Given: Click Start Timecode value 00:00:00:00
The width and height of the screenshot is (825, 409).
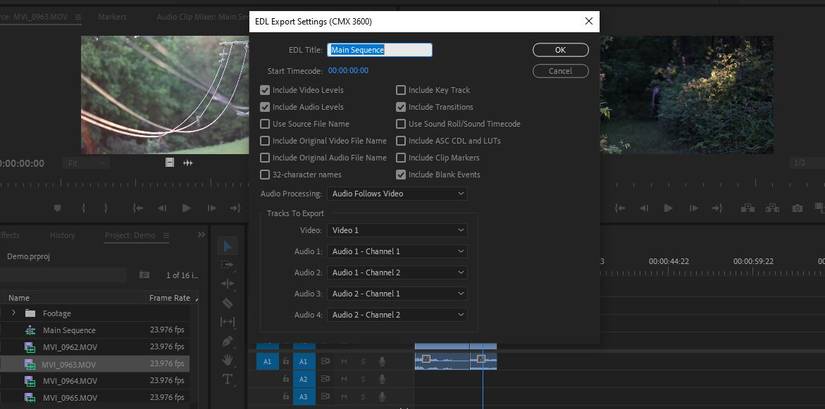Looking at the screenshot, I should [x=348, y=71].
